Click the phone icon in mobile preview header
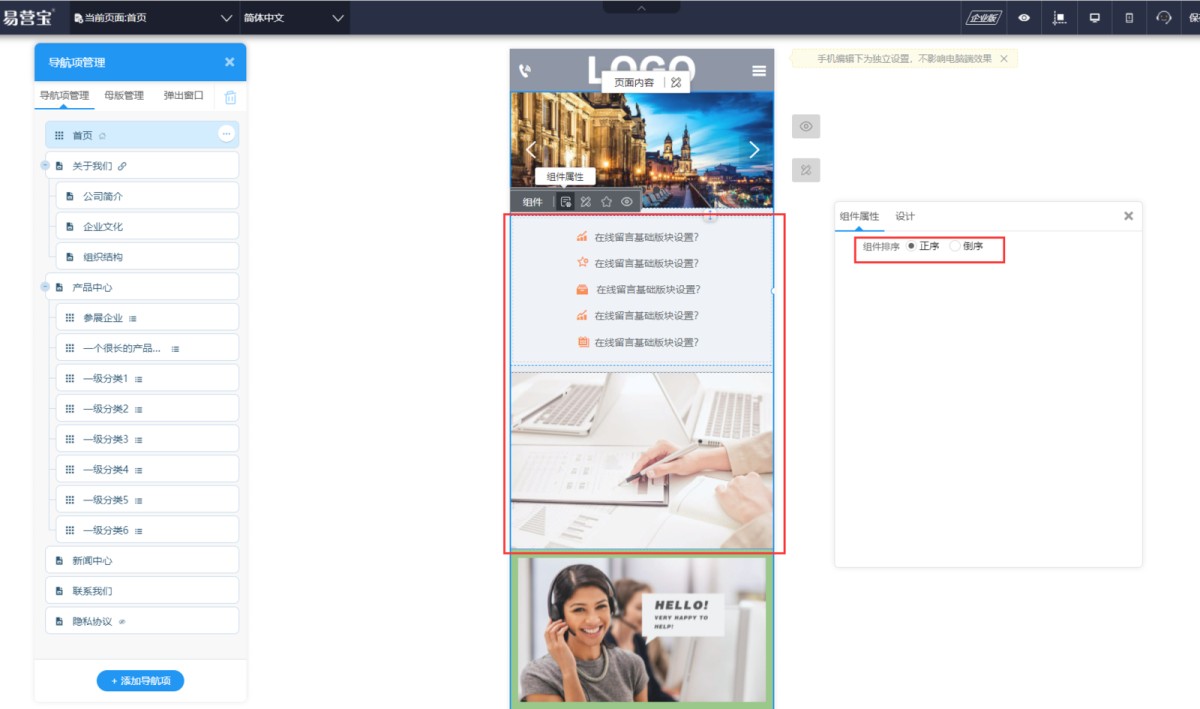The width and height of the screenshot is (1200, 709). [525, 71]
